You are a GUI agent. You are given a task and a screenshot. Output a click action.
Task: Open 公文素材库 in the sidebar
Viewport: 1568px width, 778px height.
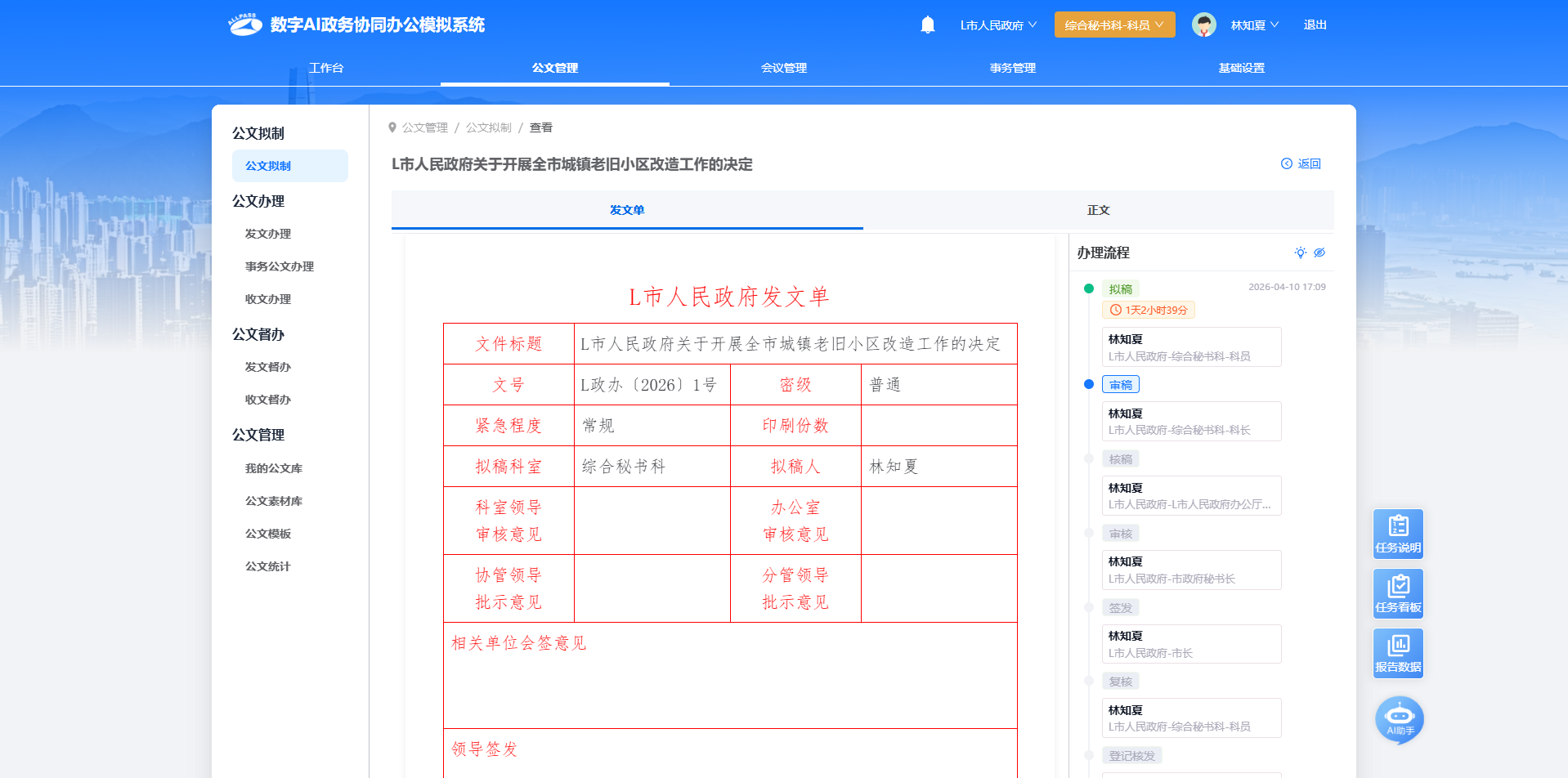274,501
